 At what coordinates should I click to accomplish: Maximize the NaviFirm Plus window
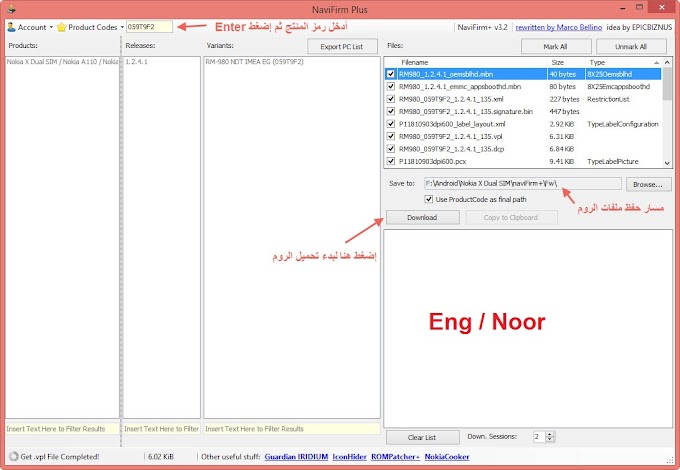[639, 7]
